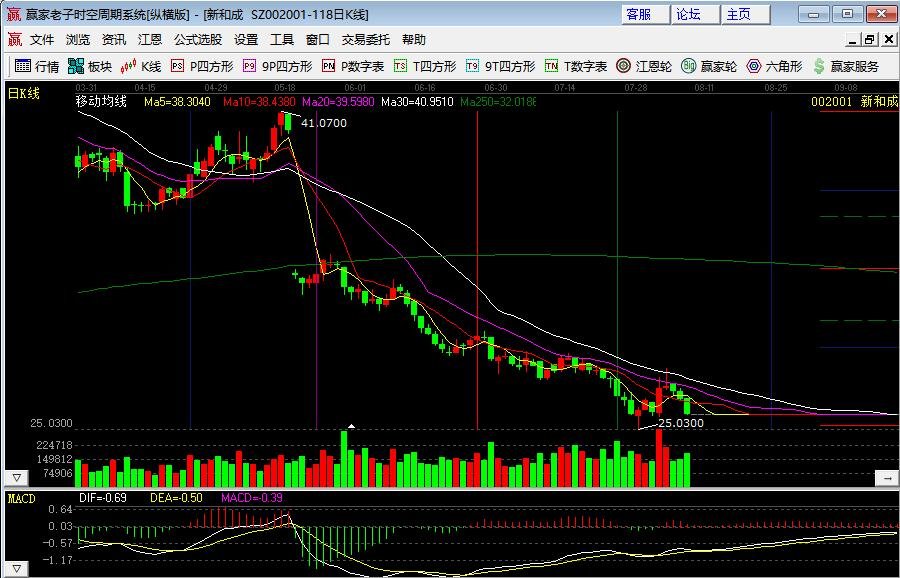Open the 9T四方形 tool
Viewport: 900px width, 578px height.
click(x=500, y=67)
